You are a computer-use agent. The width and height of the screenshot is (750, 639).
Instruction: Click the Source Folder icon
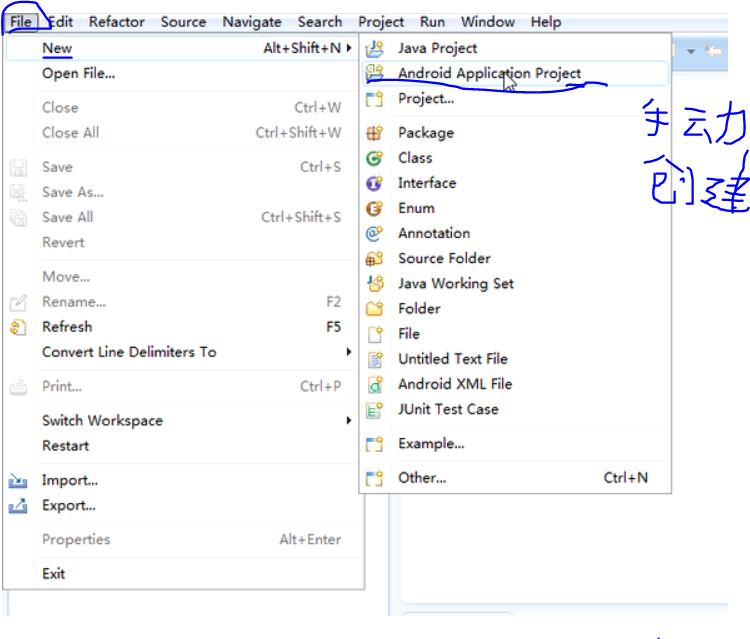point(375,258)
